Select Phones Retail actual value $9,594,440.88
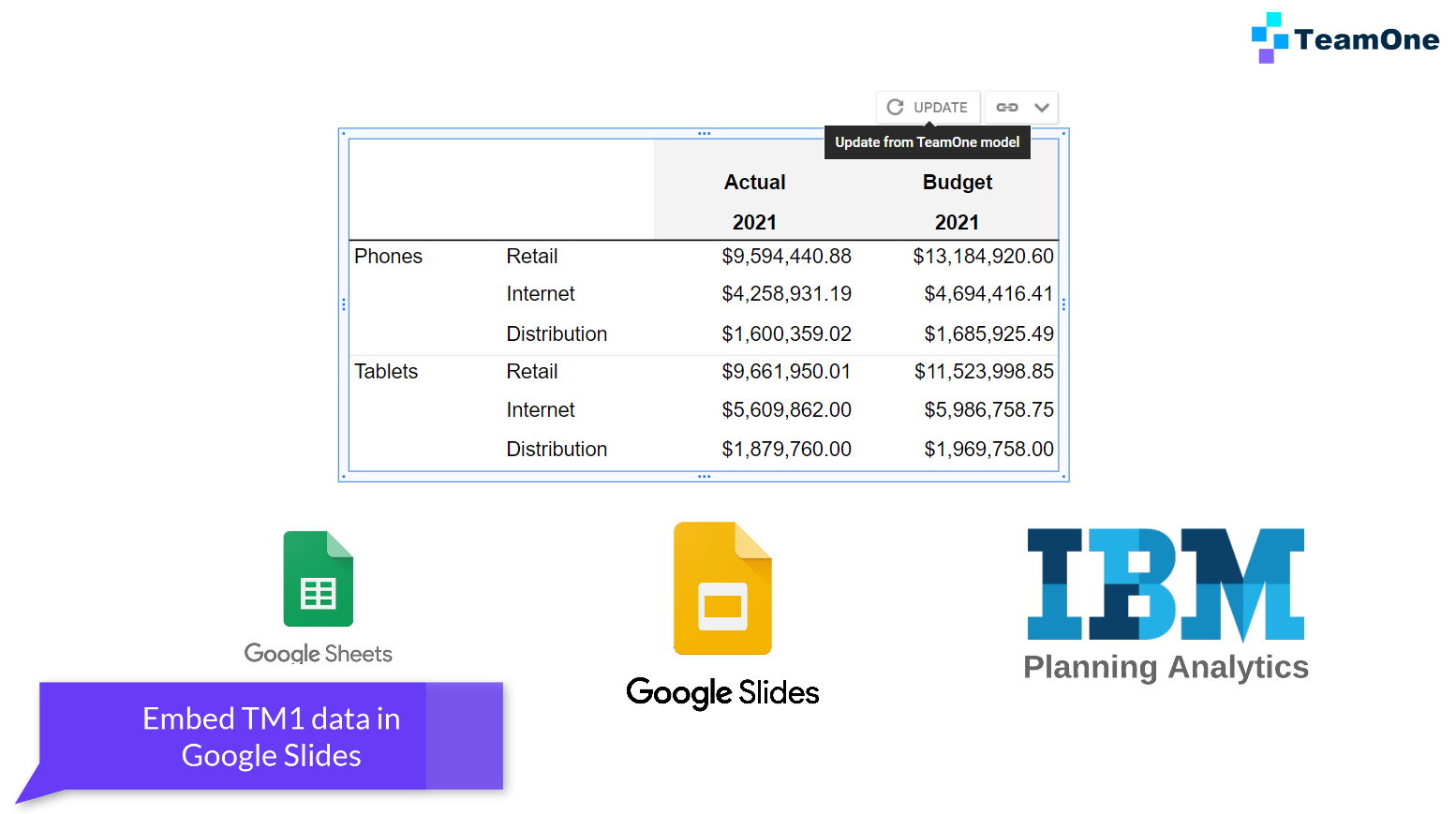Image resolution: width=1456 pixels, height=814 pixels. pos(786,256)
